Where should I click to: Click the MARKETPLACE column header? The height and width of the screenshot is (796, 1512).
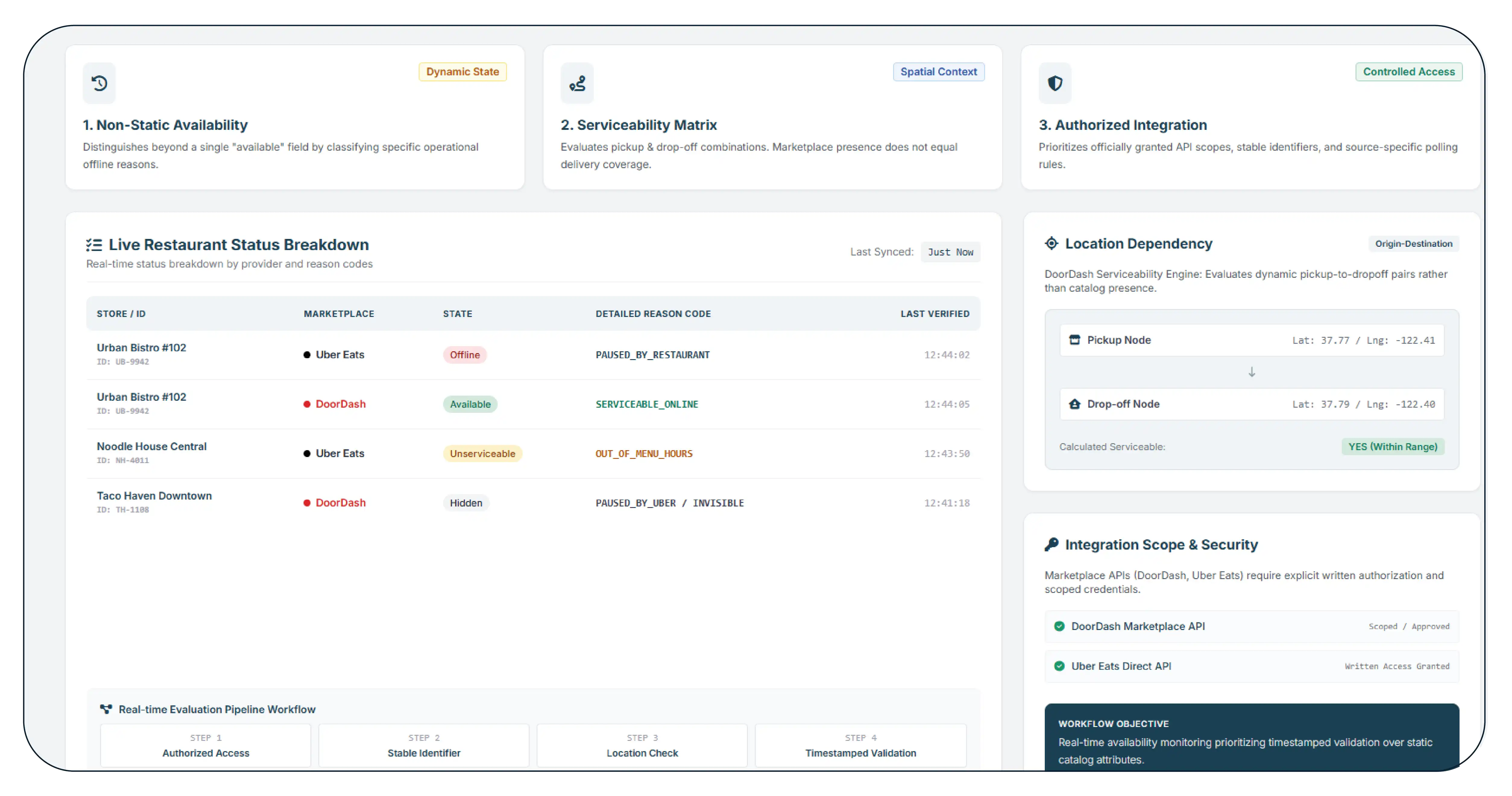point(339,313)
